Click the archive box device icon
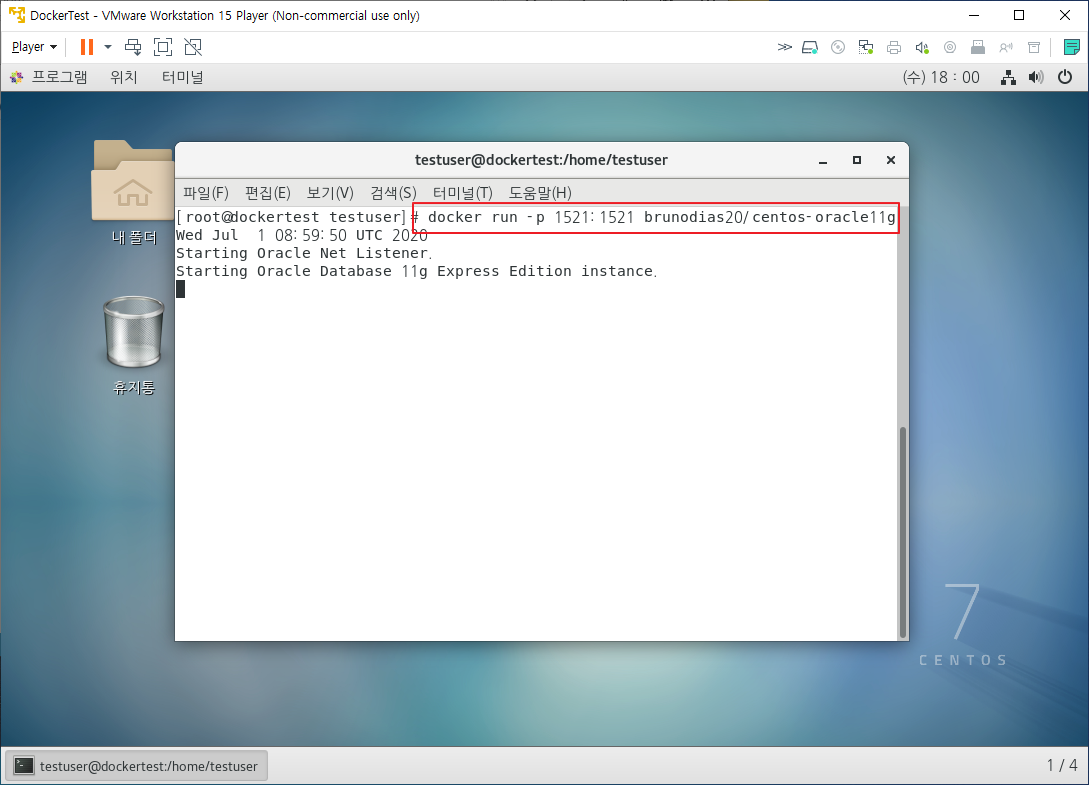 1034,47
